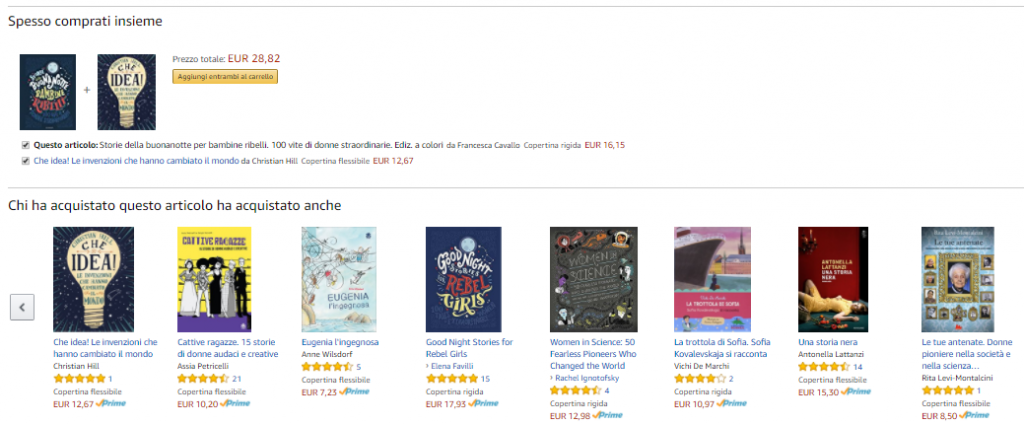
Task: Click Prime badge under Eugenia l'ingegnosa price
Action: pyautogui.click(x=353, y=392)
